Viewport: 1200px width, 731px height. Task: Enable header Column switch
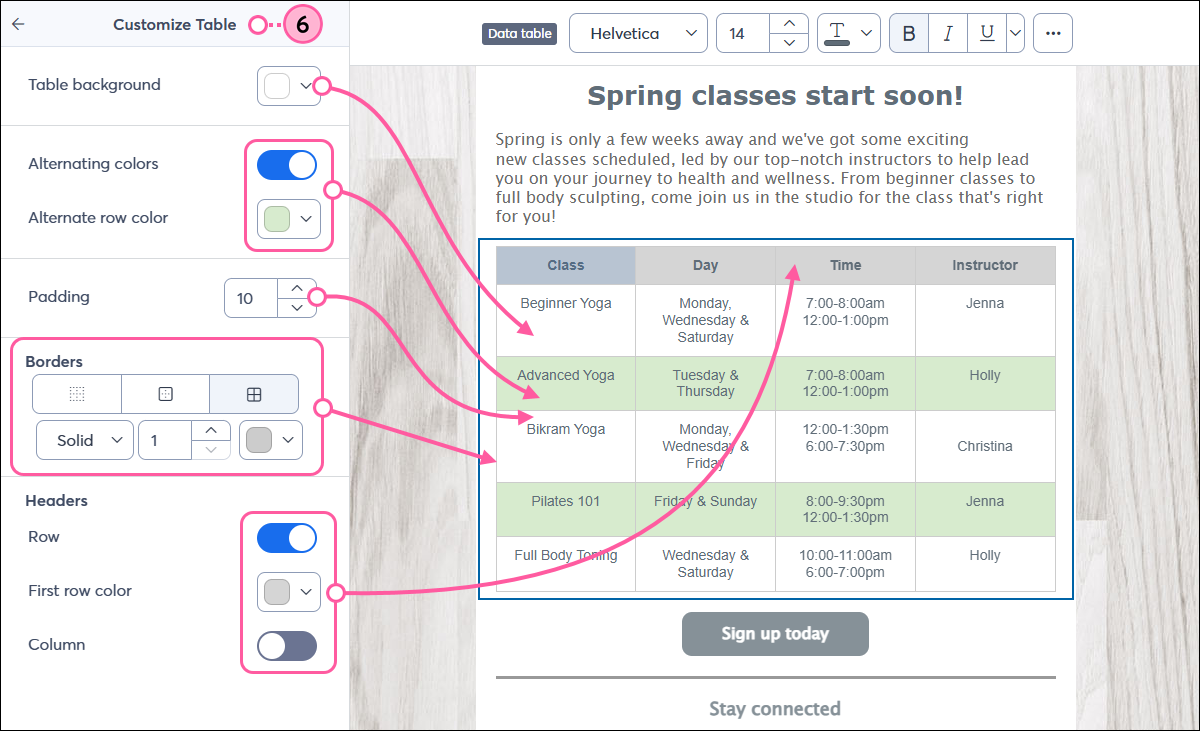pyautogui.click(x=287, y=646)
